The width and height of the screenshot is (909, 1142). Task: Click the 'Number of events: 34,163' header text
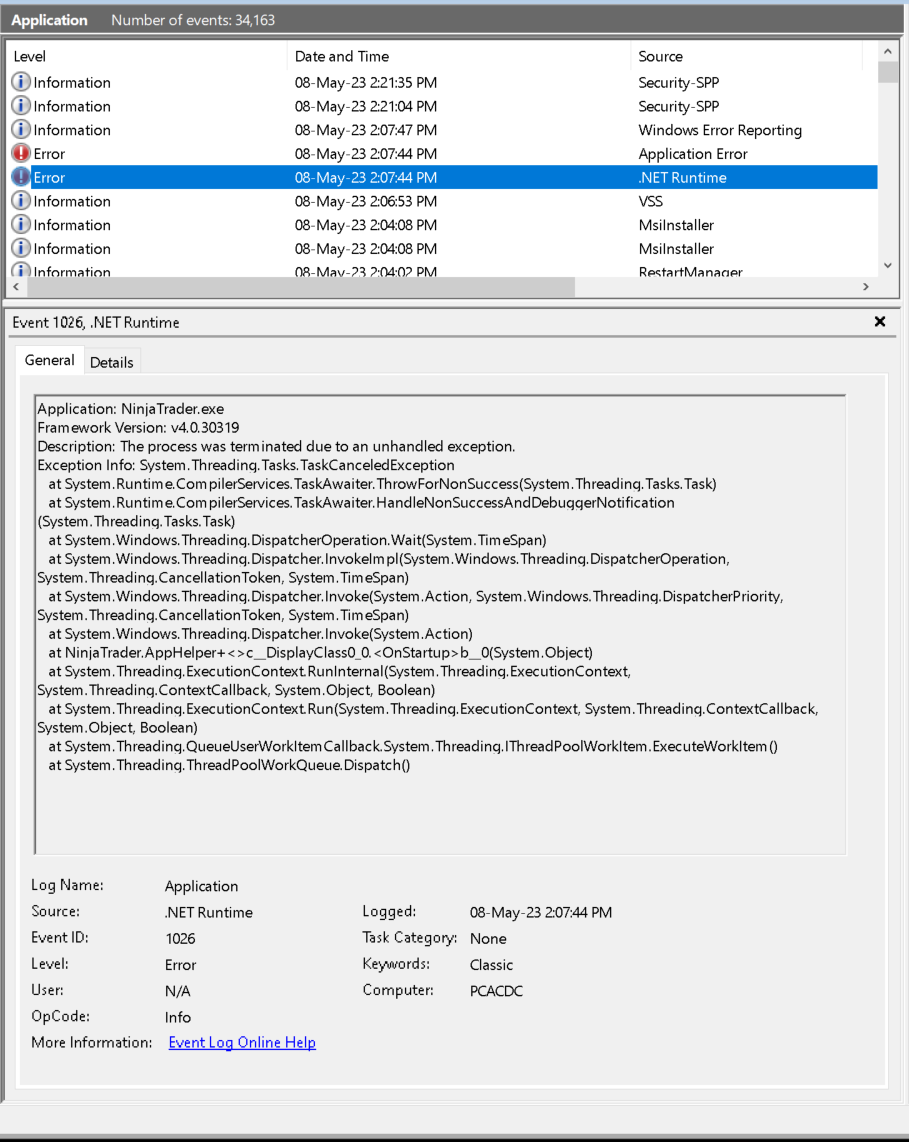coord(193,20)
